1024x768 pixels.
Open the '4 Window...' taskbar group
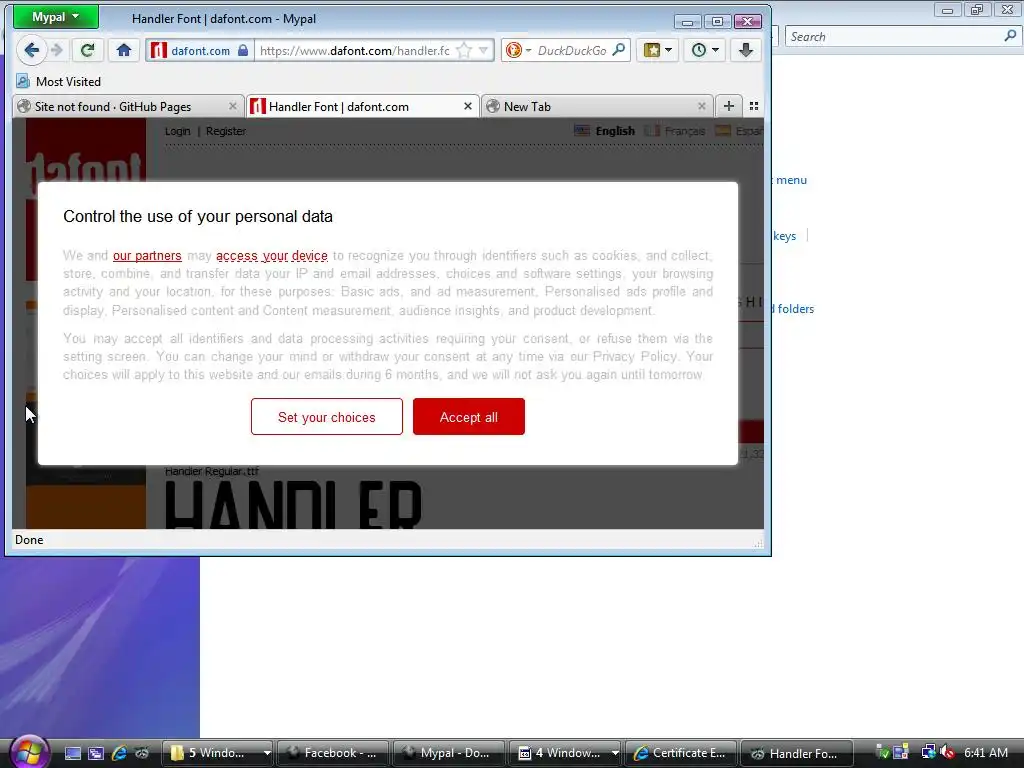pyautogui.click(x=566, y=753)
